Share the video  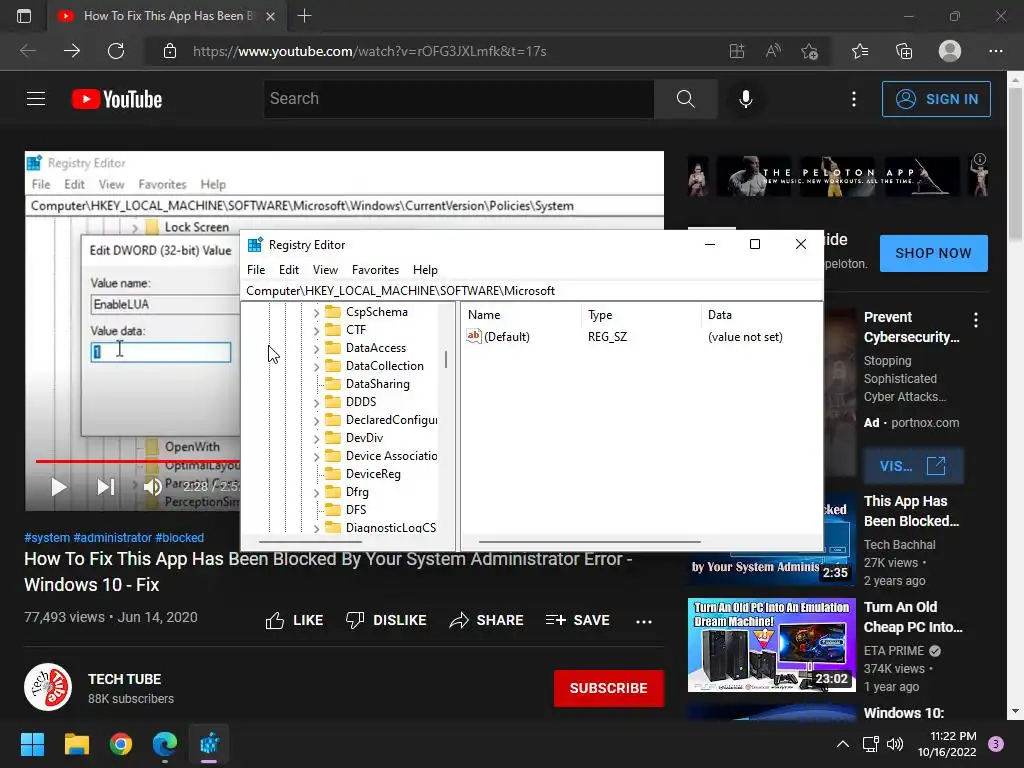pos(487,620)
